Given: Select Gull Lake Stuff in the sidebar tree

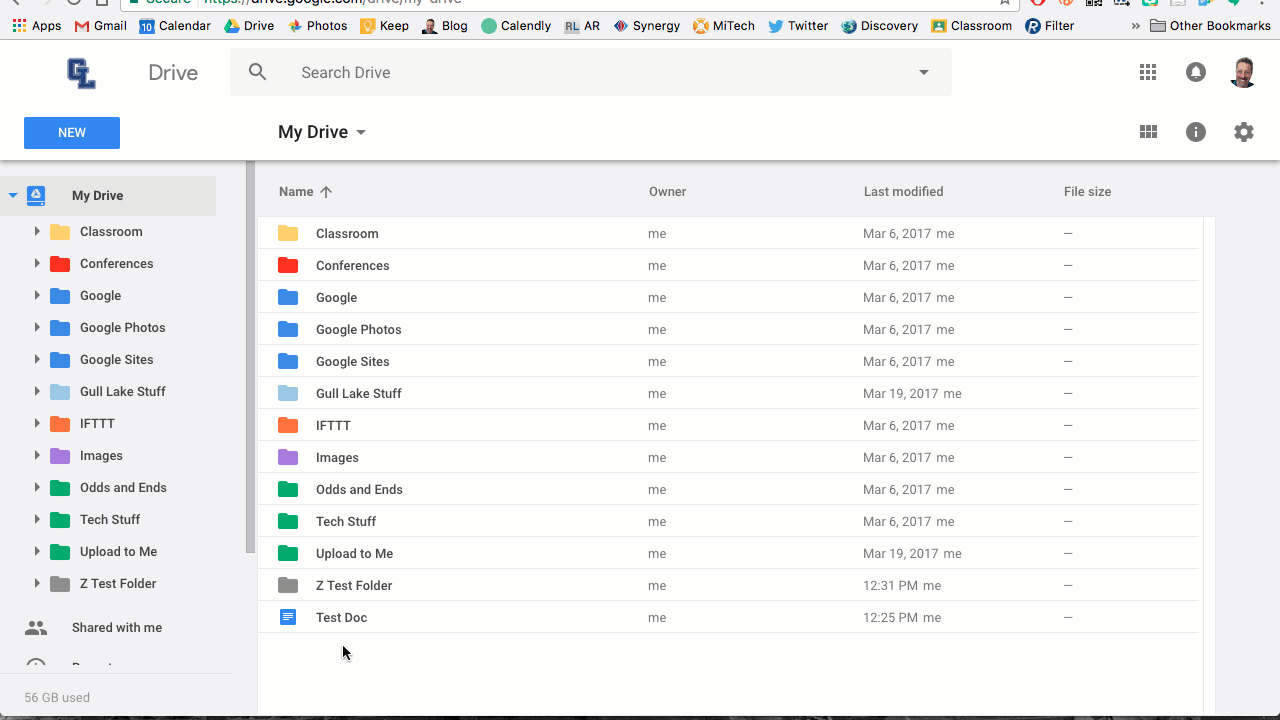Looking at the screenshot, I should (123, 392).
